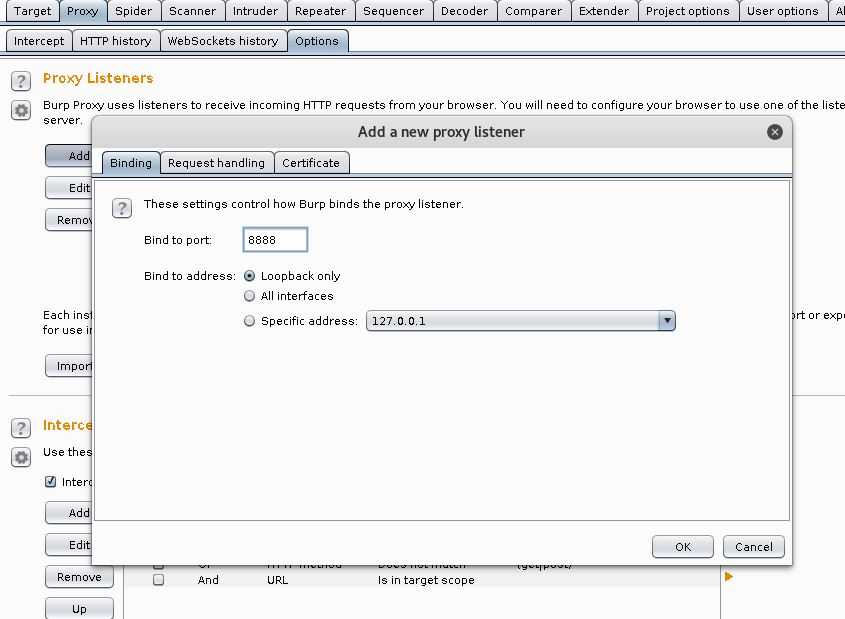Screen dimensions: 845x619
Task: Click the orange arrow beside the rules table
Action: pos(729,577)
